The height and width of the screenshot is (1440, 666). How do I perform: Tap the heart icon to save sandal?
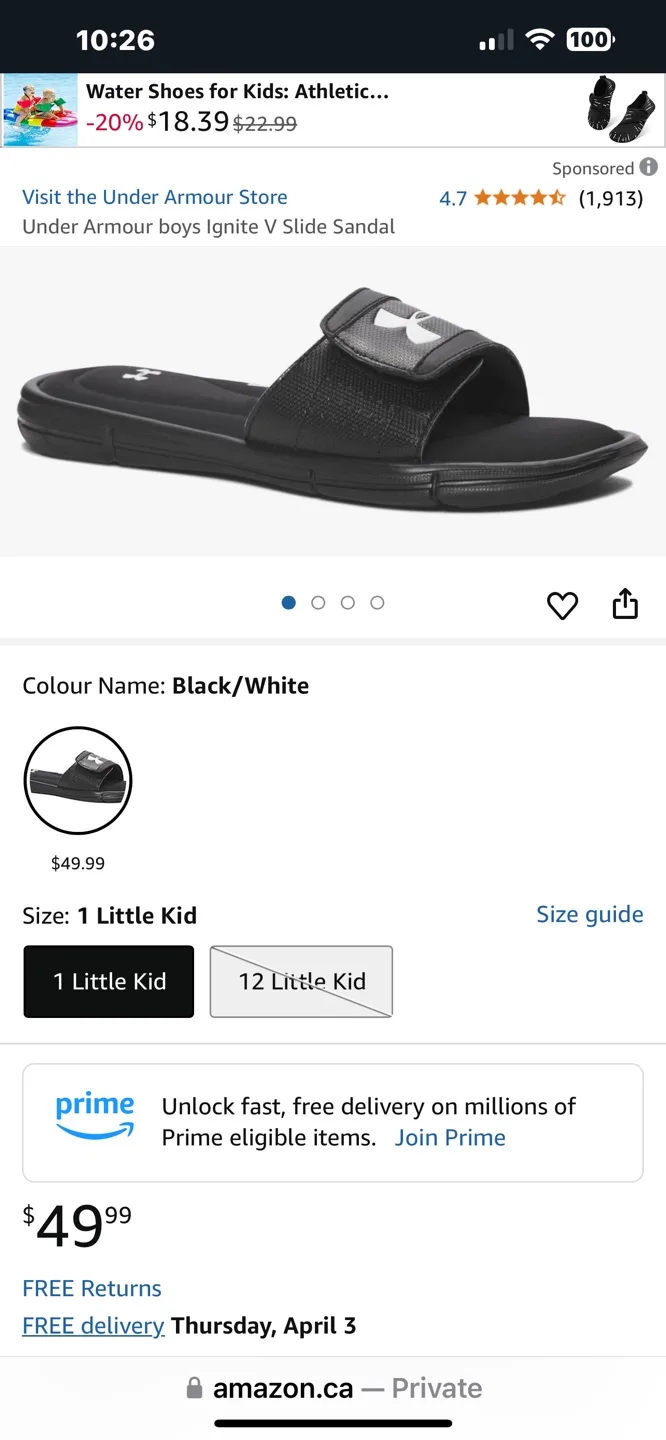562,605
